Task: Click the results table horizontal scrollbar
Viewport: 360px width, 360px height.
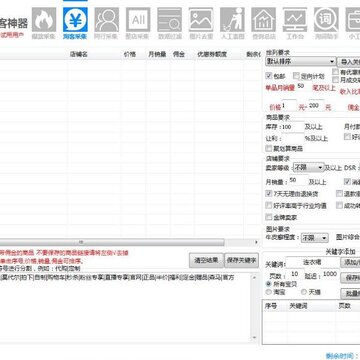Action: pos(112,242)
